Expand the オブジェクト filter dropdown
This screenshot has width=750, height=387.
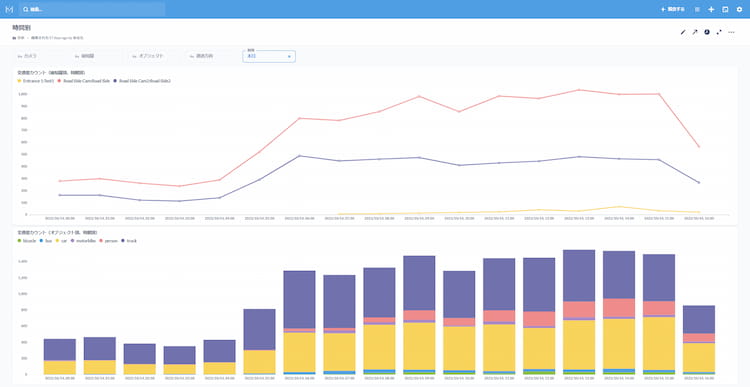click(148, 56)
